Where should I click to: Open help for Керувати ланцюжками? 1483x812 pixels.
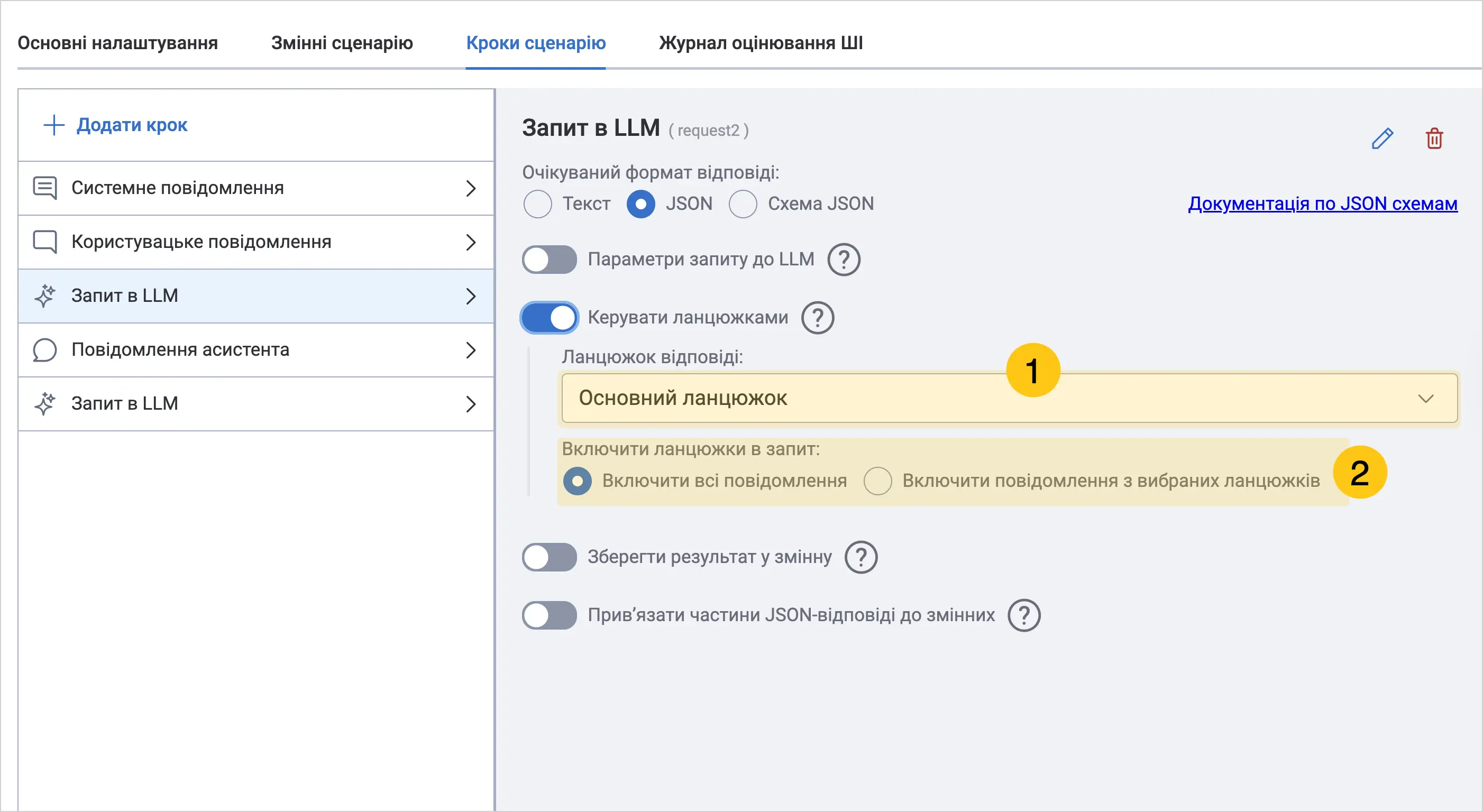pos(818,318)
